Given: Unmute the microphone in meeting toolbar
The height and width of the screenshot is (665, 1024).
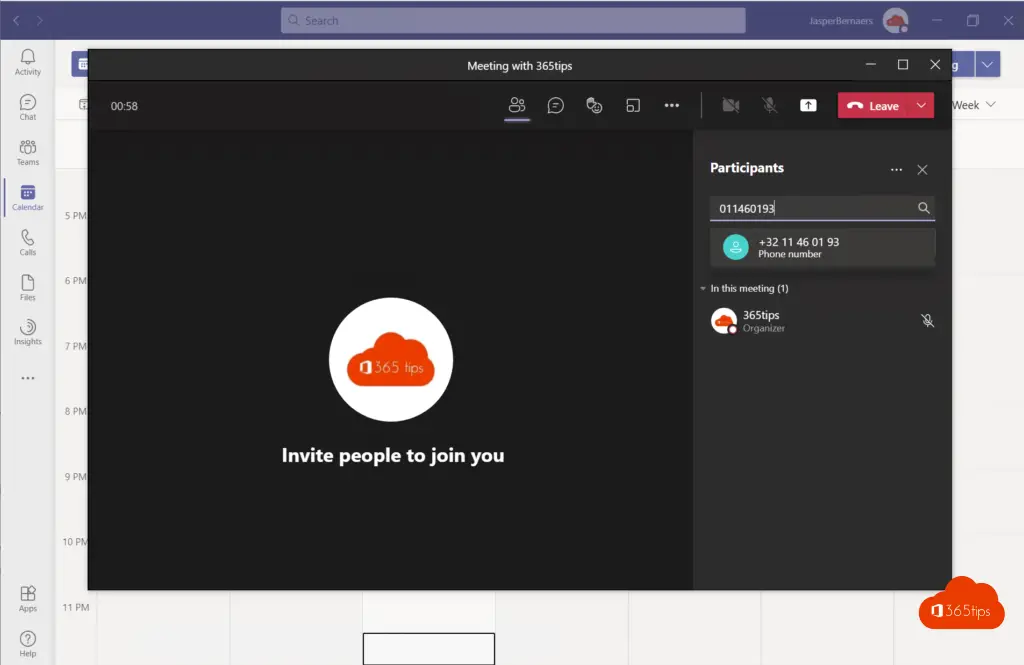Looking at the screenshot, I should (x=769, y=105).
